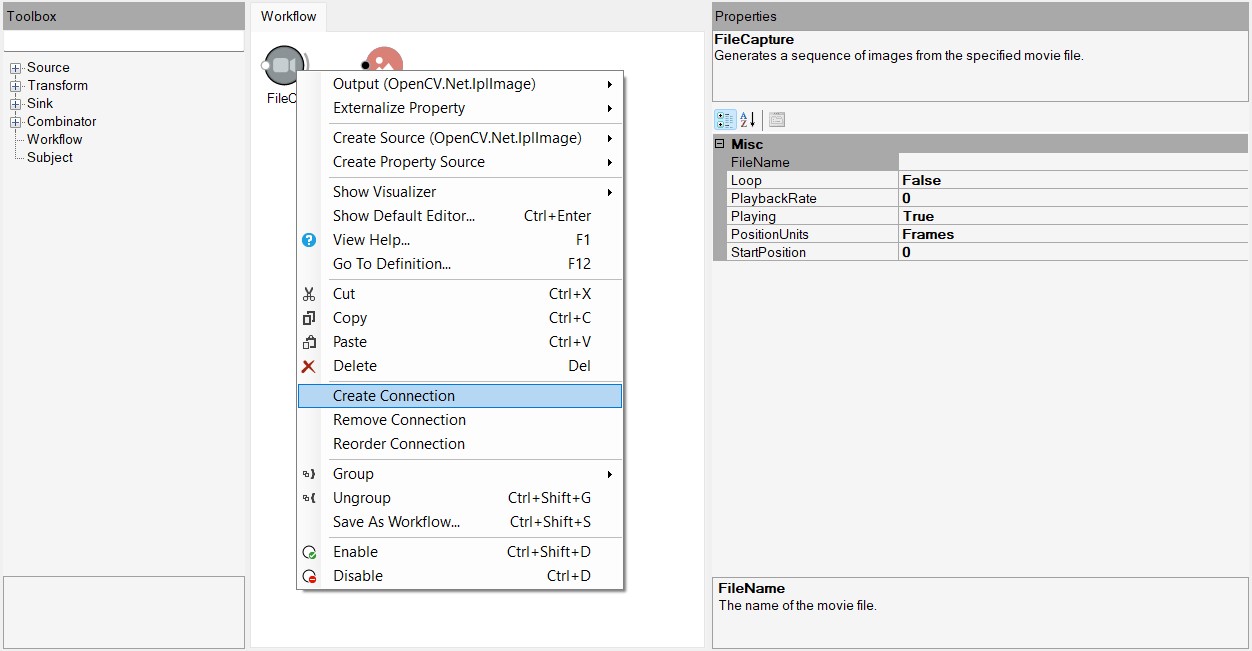Expand the Sink tree node
The height and width of the screenshot is (651, 1252).
coord(16,104)
